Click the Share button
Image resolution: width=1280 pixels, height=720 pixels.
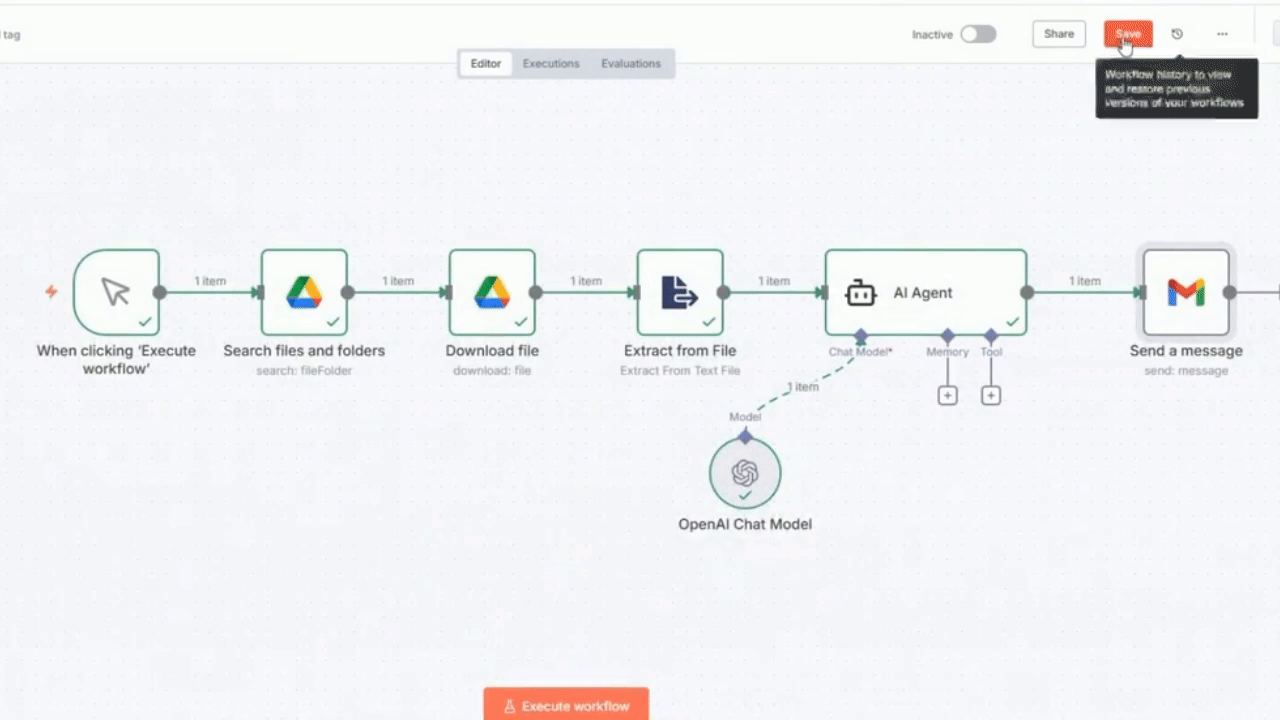click(x=1059, y=34)
